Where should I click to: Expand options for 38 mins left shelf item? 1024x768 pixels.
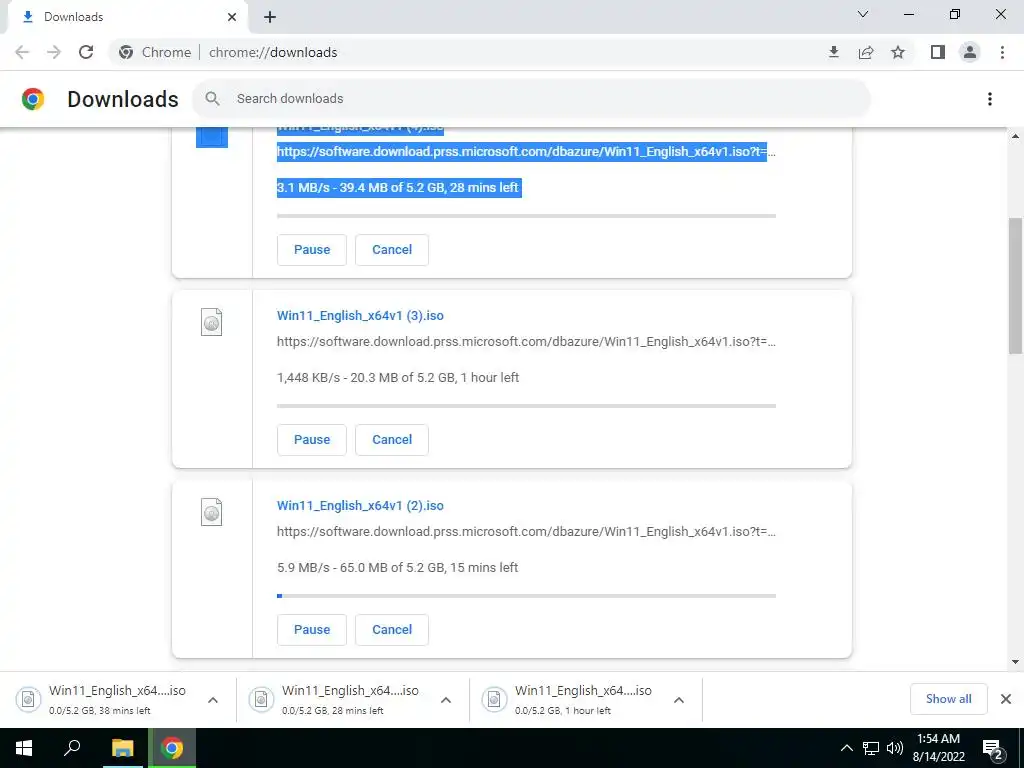click(213, 700)
